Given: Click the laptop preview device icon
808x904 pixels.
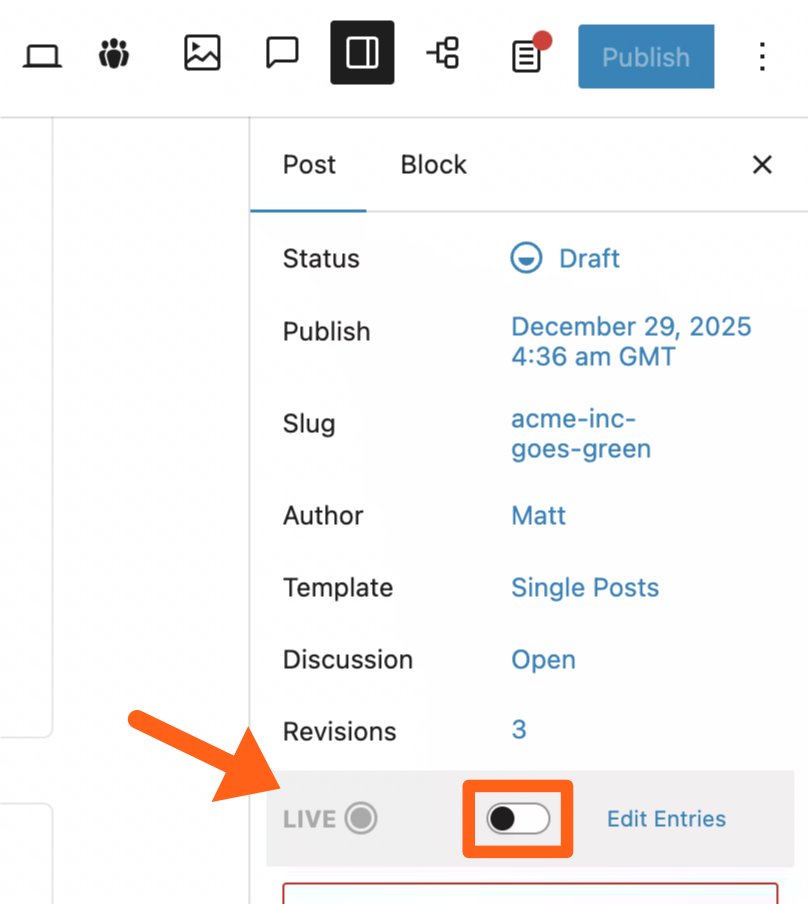Looking at the screenshot, I should (42, 55).
